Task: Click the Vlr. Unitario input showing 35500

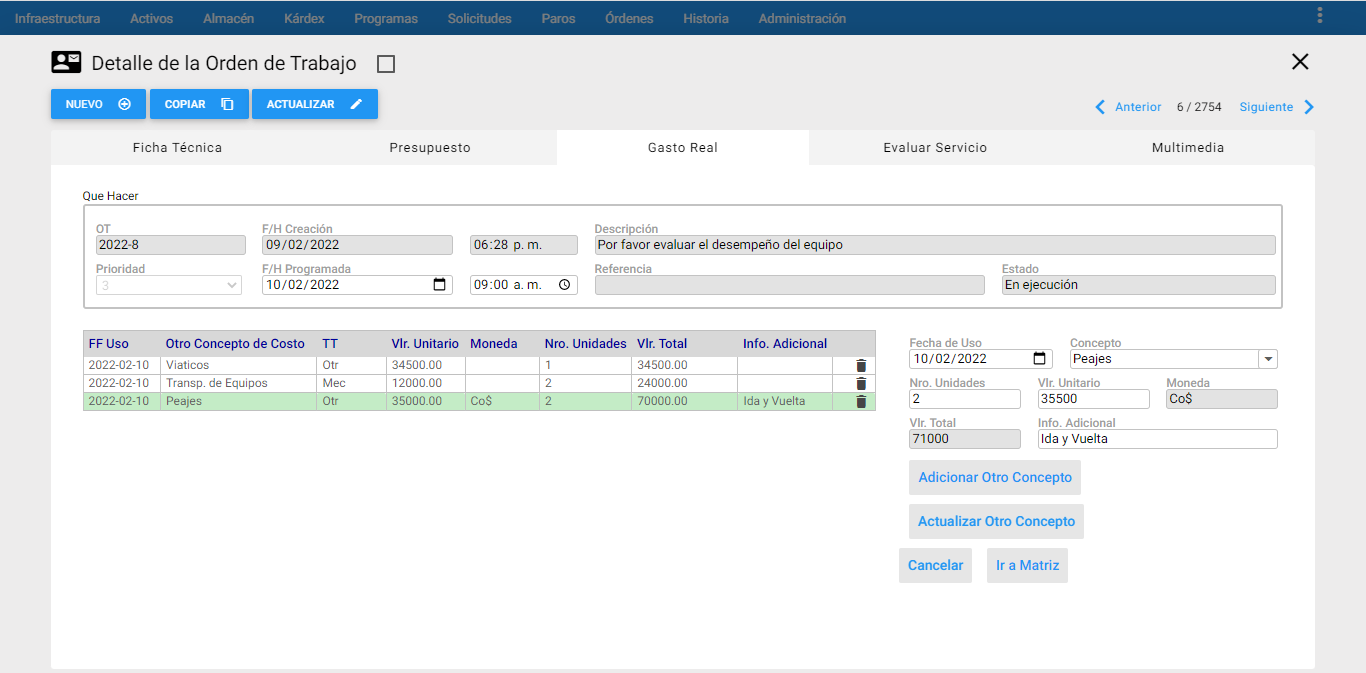Action: coord(1093,399)
